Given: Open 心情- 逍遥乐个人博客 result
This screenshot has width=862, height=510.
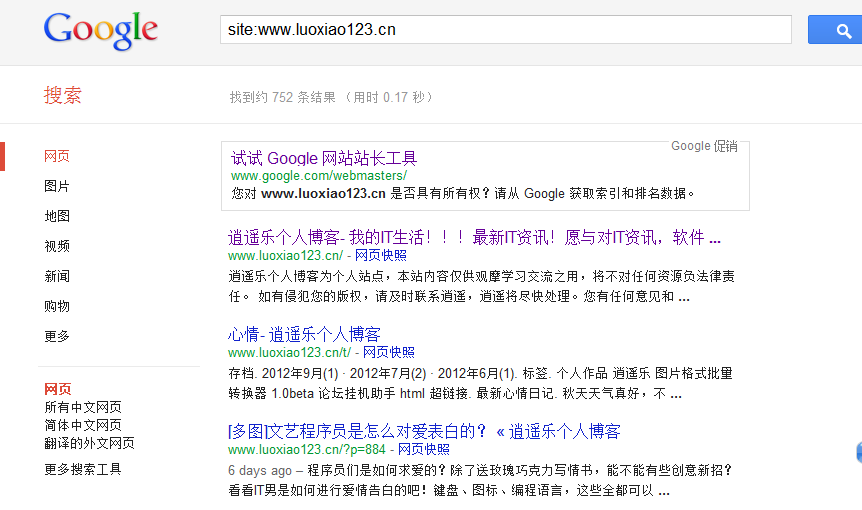Looking at the screenshot, I should coord(304,334).
